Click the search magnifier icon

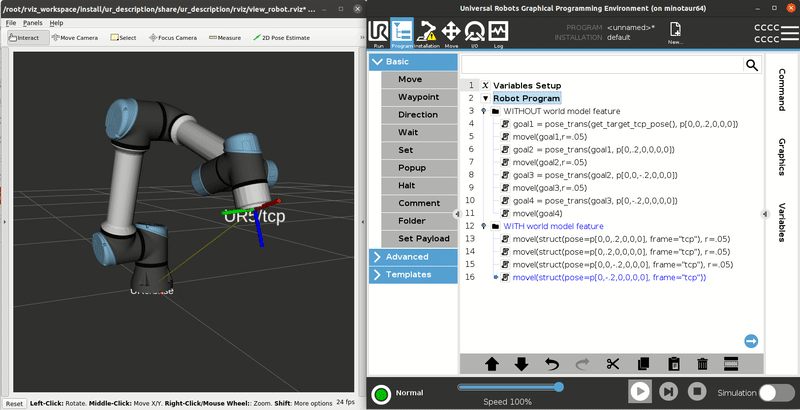pos(751,64)
